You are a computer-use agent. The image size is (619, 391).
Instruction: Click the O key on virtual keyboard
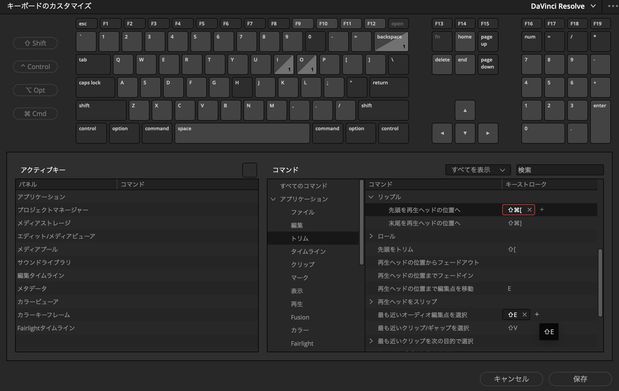click(307, 64)
